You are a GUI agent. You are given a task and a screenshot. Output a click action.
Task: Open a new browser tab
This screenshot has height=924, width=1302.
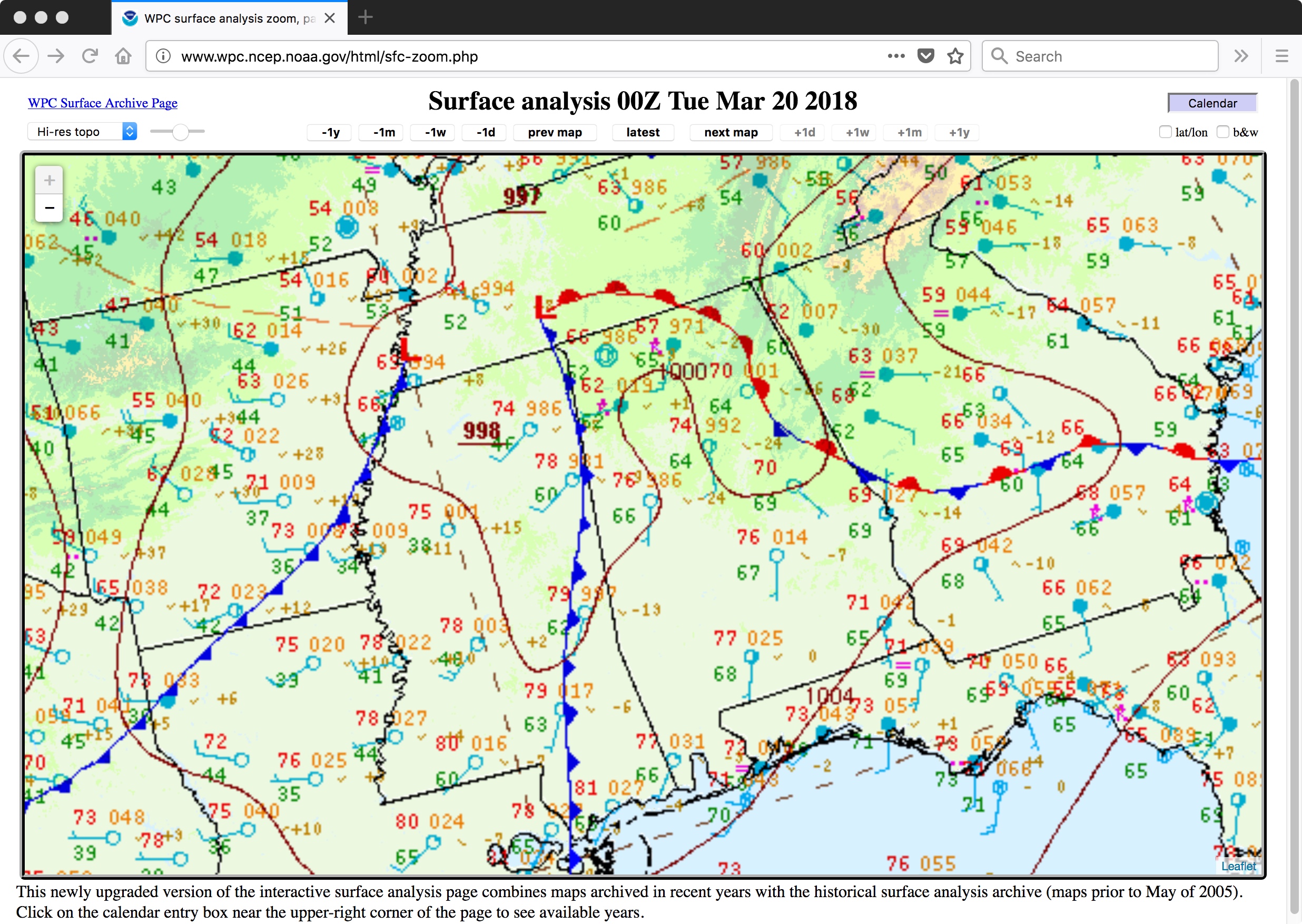(x=365, y=17)
